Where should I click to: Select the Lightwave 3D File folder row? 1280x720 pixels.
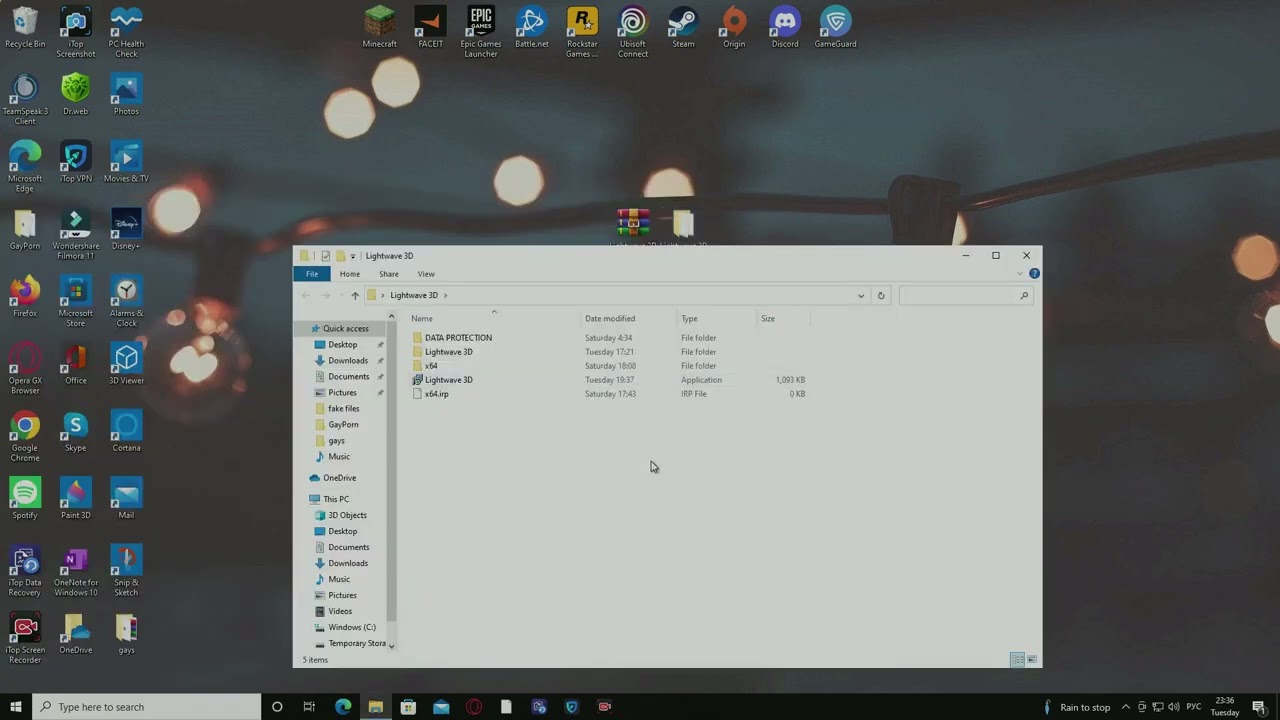click(x=609, y=352)
